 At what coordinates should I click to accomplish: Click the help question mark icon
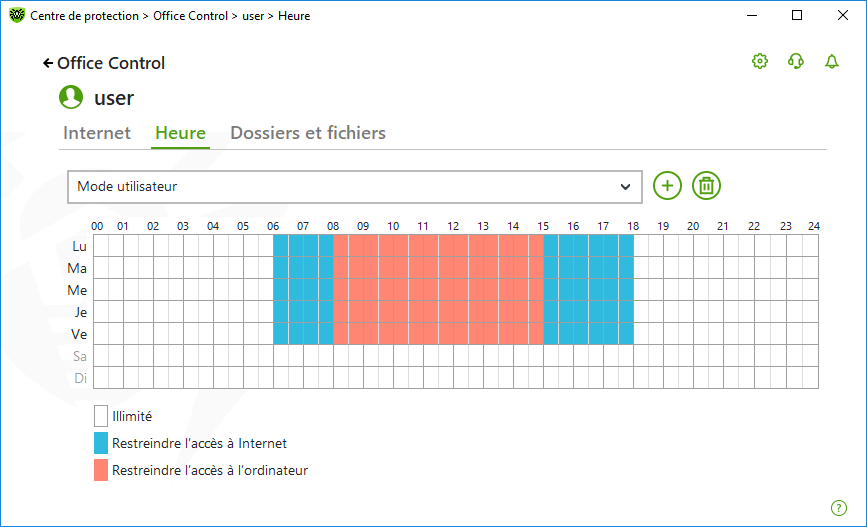coord(839,508)
